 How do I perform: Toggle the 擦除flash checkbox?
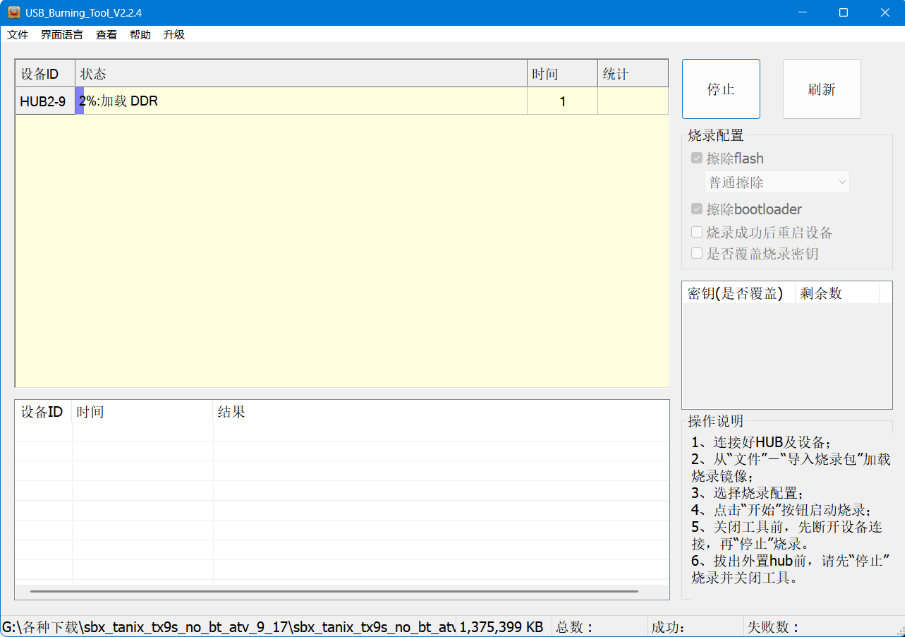[x=696, y=158]
